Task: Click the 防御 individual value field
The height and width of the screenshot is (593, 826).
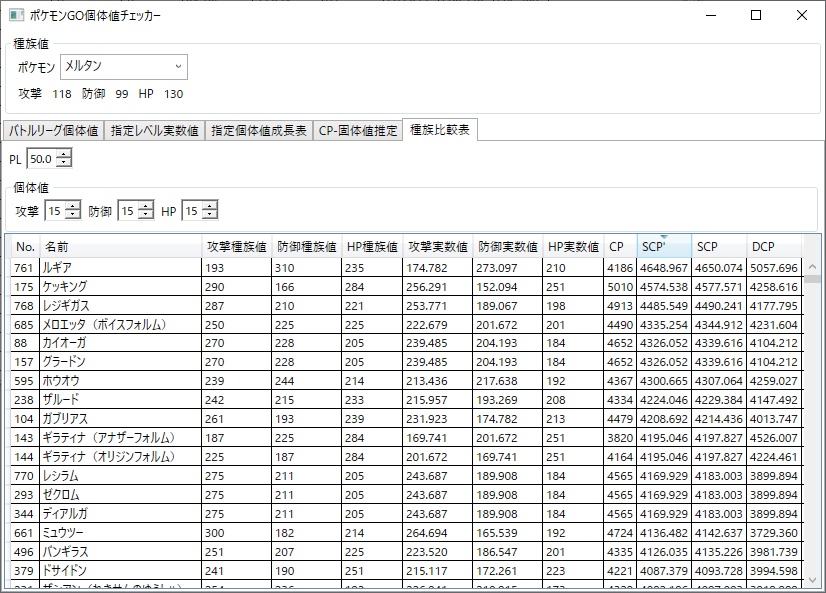Action: [x=128, y=211]
